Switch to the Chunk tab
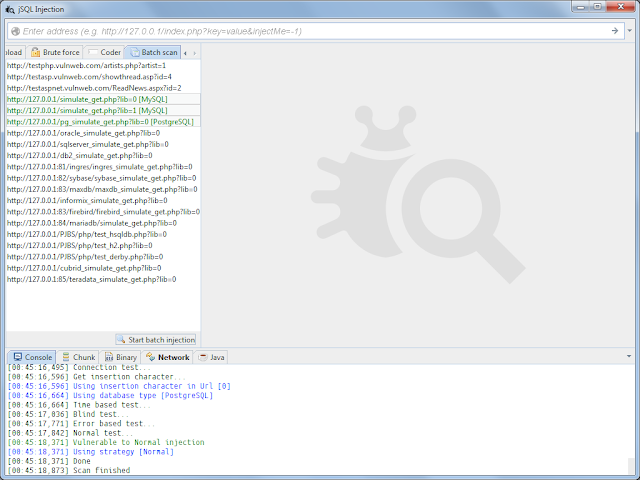 click(x=79, y=357)
